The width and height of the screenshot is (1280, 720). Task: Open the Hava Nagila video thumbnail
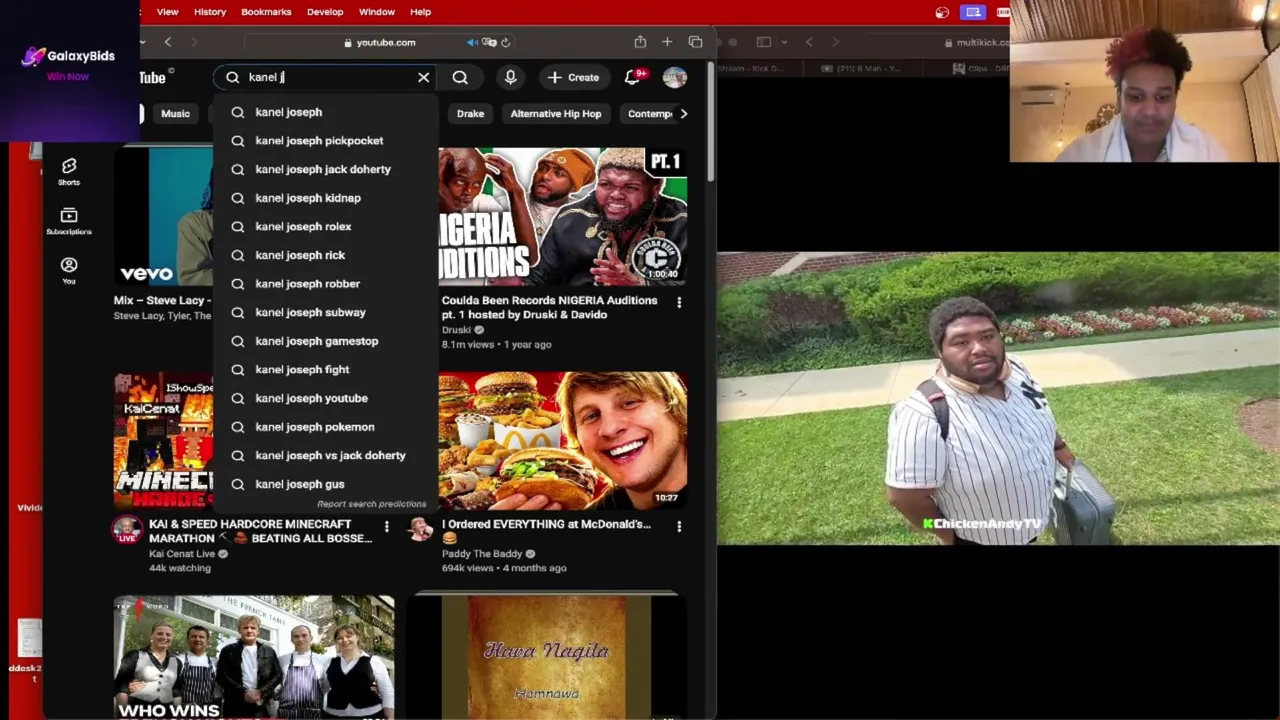(x=546, y=657)
